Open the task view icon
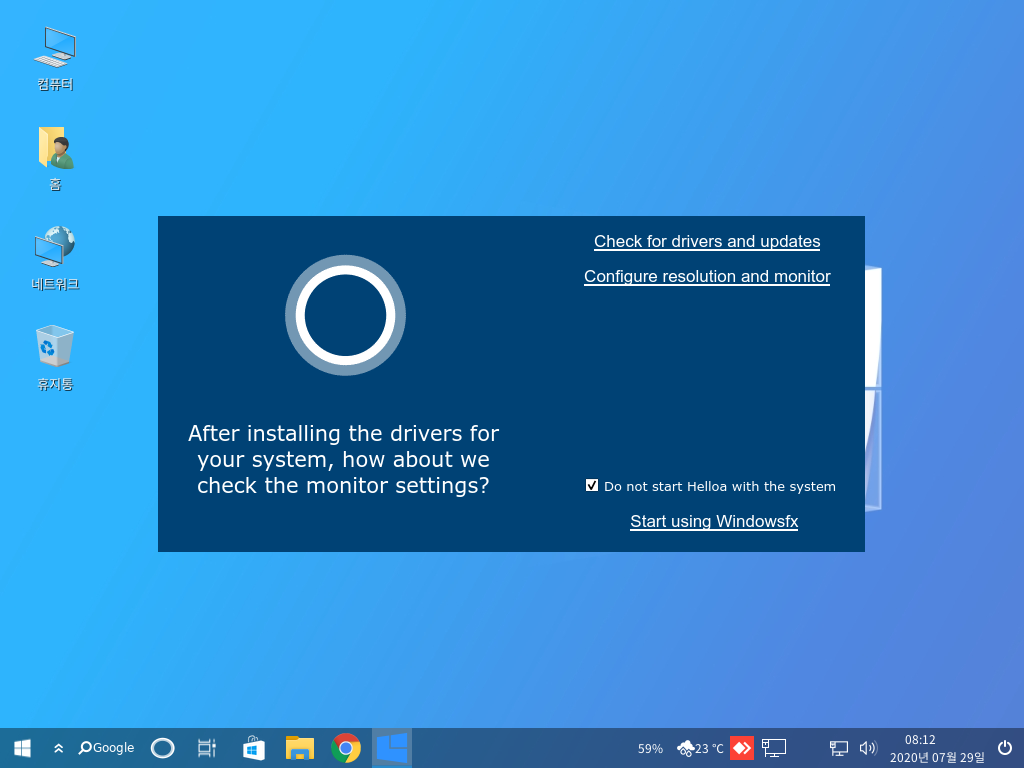The width and height of the screenshot is (1024, 768). point(206,748)
